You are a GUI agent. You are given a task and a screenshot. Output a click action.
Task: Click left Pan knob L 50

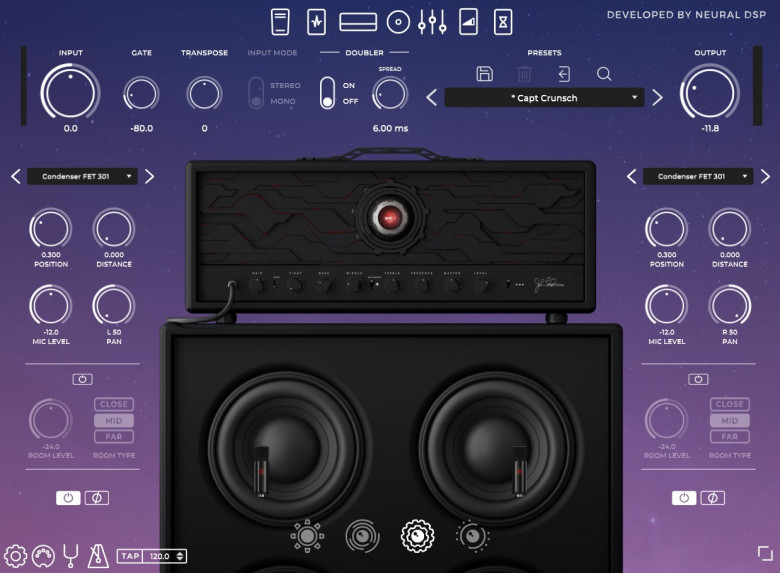point(114,305)
